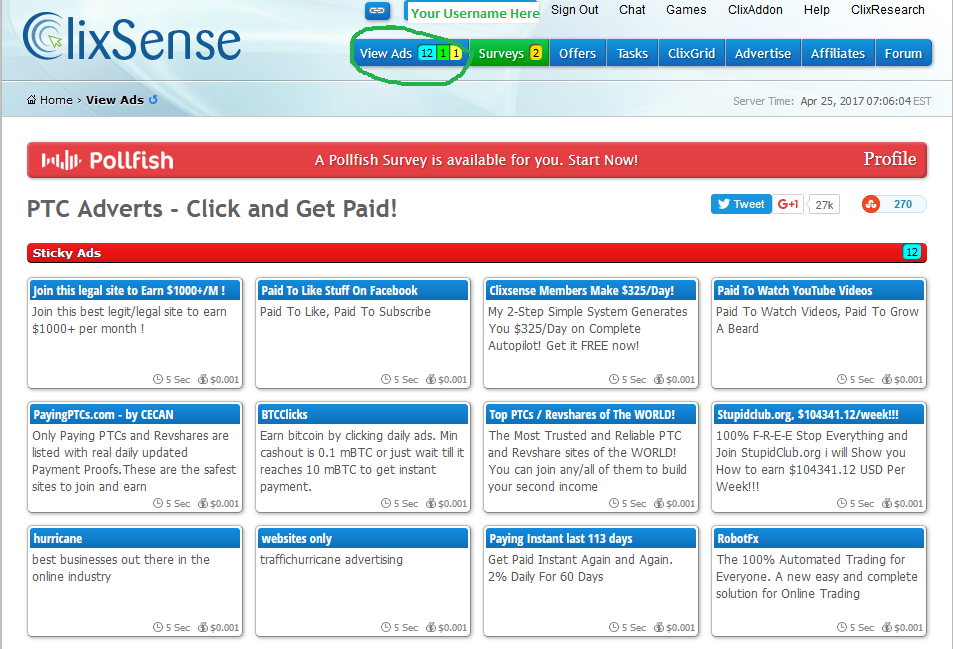The height and width of the screenshot is (649, 953).
Task: Open the Advertise tab
Action: pyautogui.click(x=763, y=53)
